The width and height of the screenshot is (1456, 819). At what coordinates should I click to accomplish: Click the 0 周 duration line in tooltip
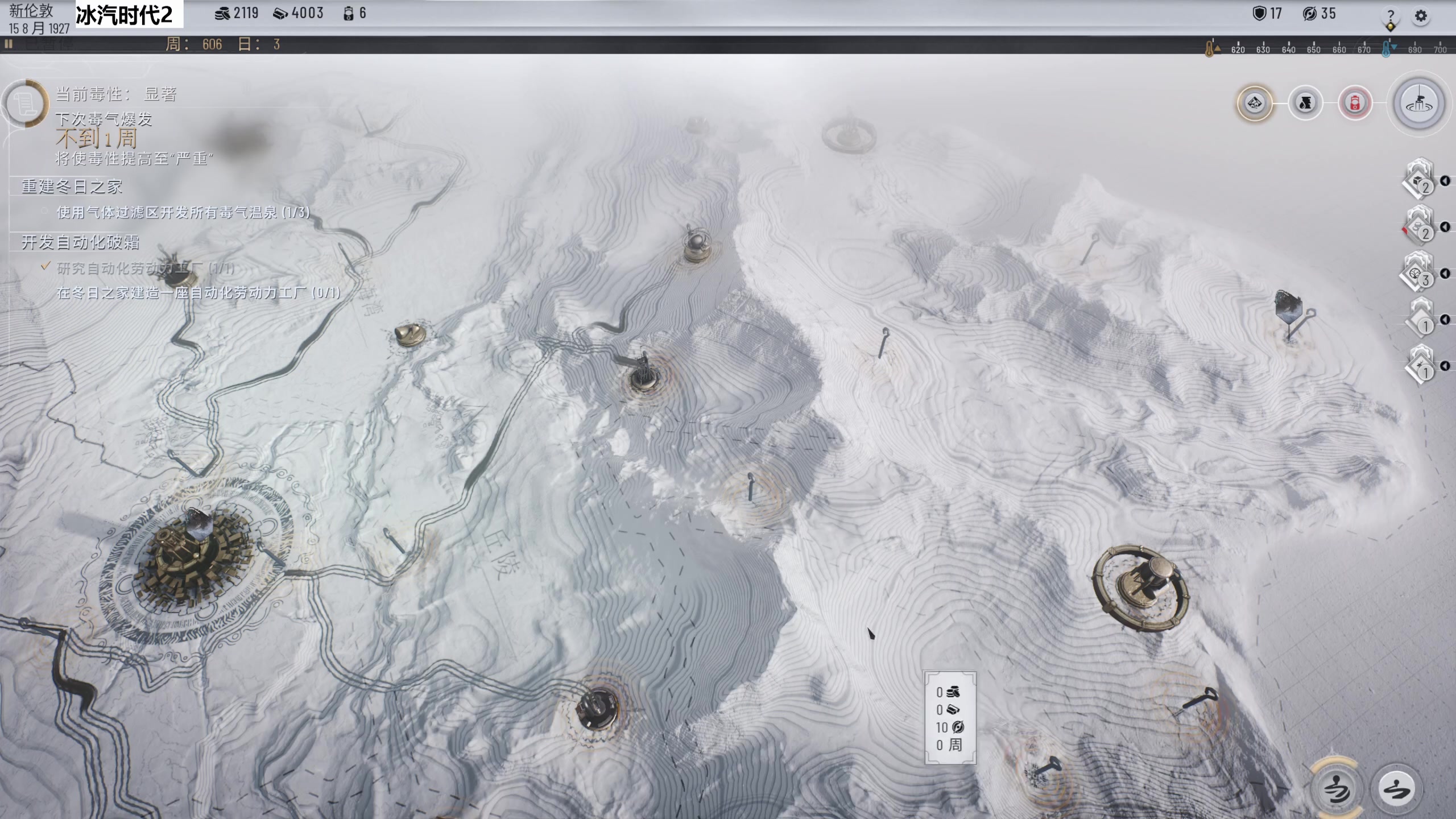[949, 745]
